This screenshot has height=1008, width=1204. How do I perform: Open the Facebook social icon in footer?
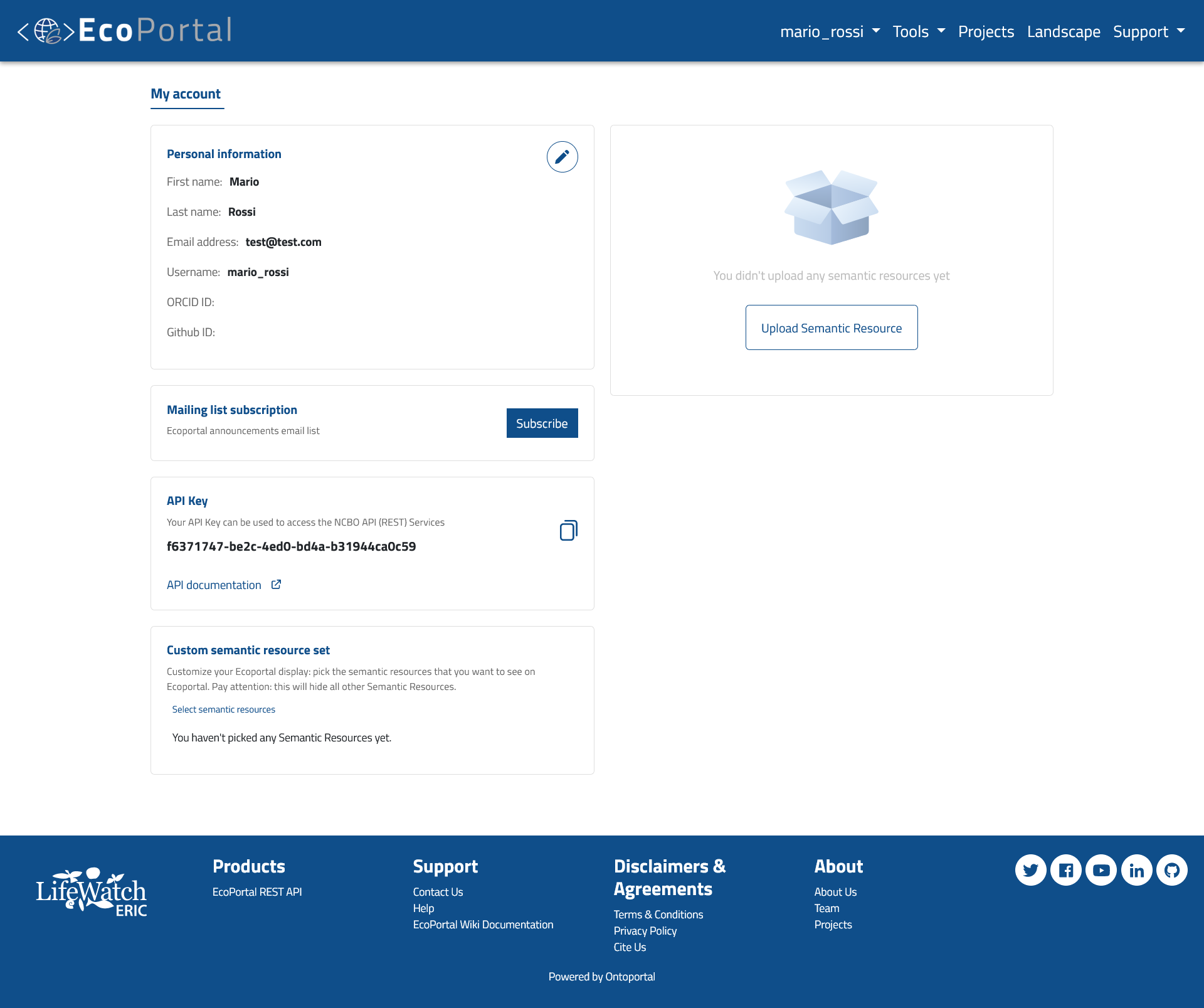click(x=1065, y=870)
